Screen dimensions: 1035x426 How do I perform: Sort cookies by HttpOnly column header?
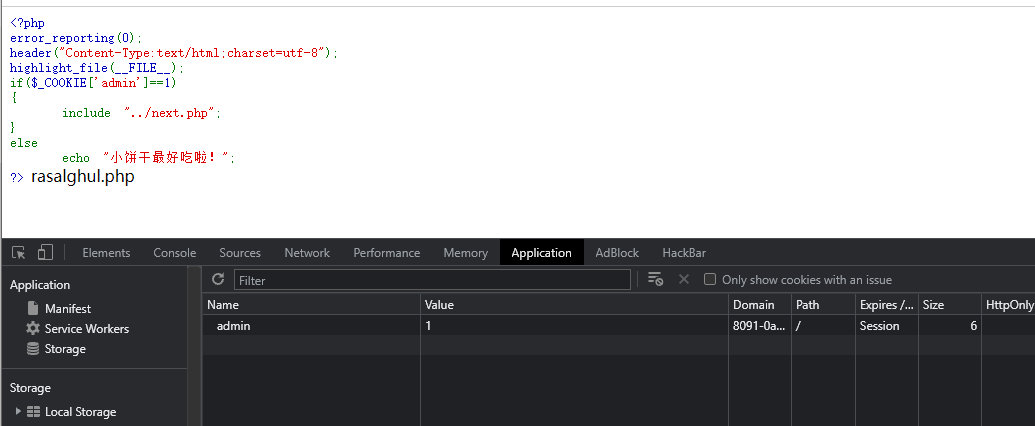coord(1009,304)
